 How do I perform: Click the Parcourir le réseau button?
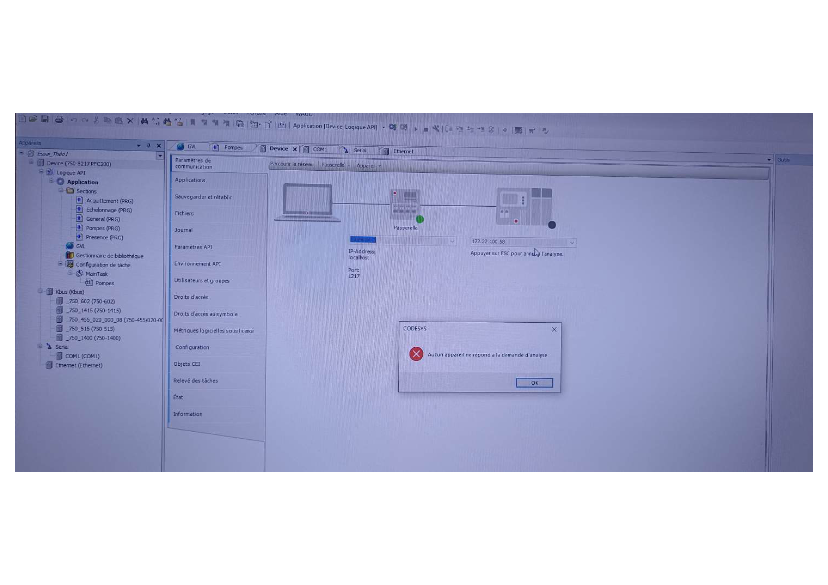[x=293, y=164]
